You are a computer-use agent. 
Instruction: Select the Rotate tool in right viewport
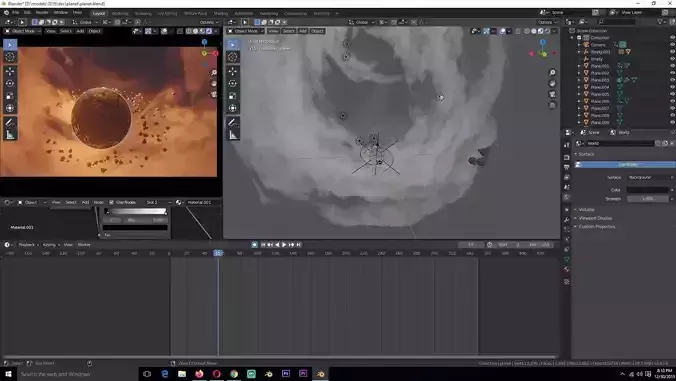click(x=233, y=84)
